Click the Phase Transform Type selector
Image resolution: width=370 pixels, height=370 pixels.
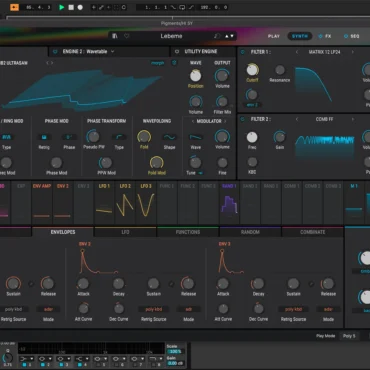(119, 137)
